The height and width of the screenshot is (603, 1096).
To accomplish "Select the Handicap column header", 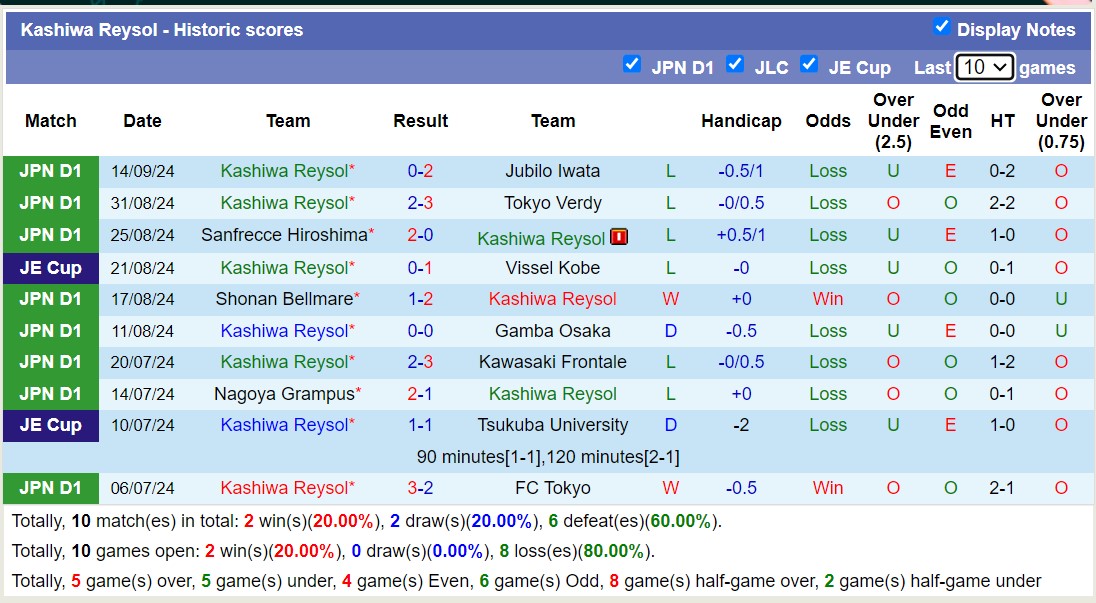I will click(741, 121).
